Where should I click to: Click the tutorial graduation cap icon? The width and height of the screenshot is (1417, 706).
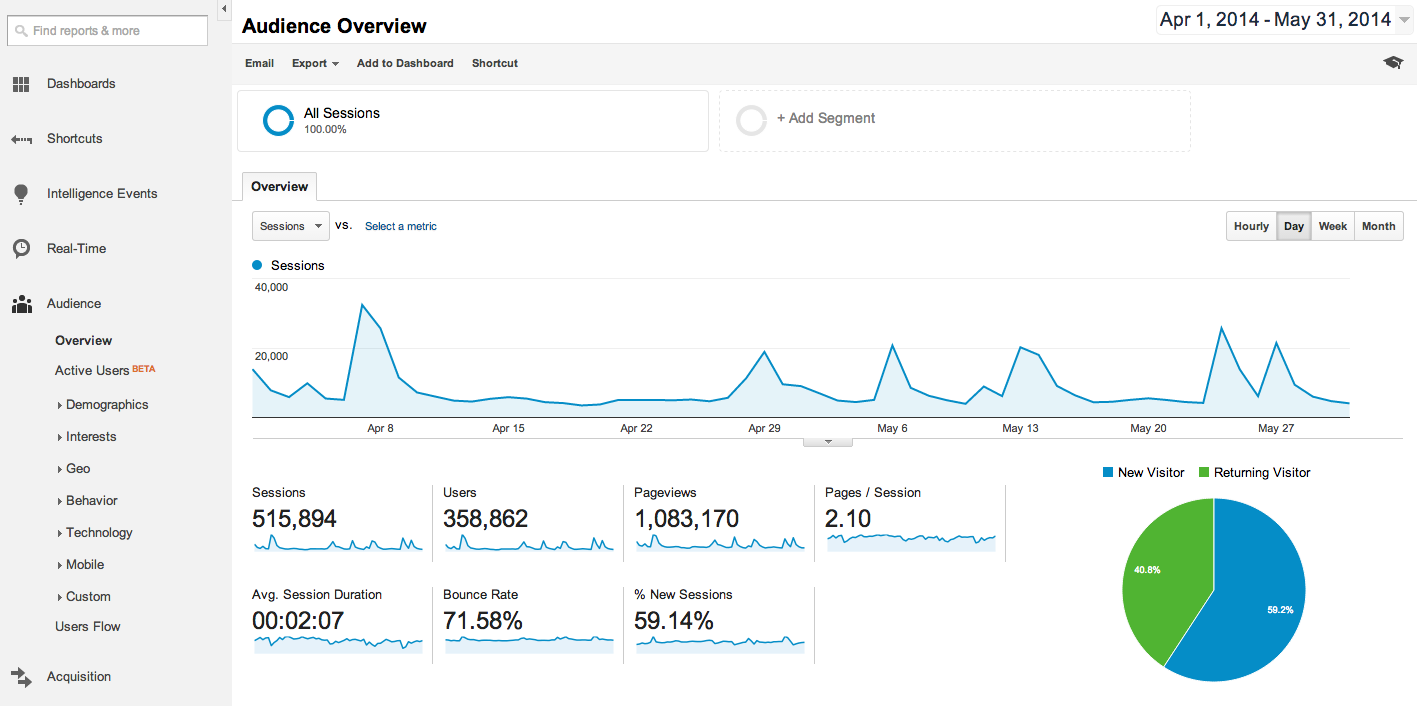click(x=1392, y=61)
